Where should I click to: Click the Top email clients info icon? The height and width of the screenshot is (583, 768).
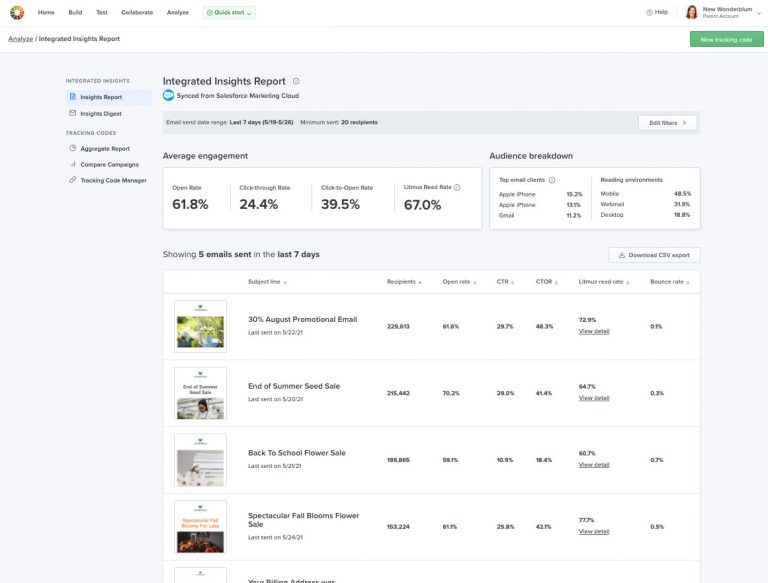click(552, 180)
